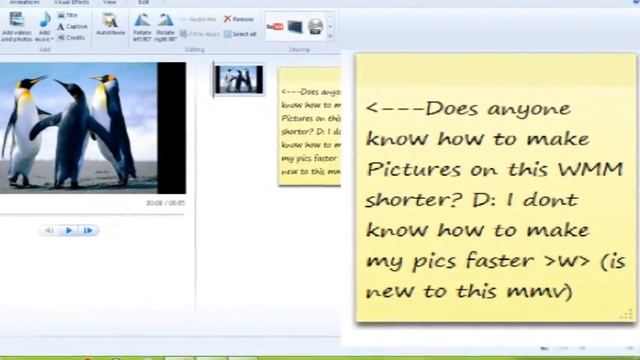Insert Credits at the end
Screen dimensions: 640x360
tap(71, 38)
